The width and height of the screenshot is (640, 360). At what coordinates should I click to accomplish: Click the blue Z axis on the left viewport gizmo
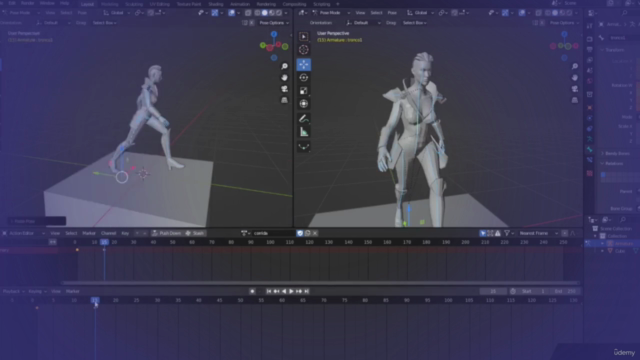[x=274, y=34]
